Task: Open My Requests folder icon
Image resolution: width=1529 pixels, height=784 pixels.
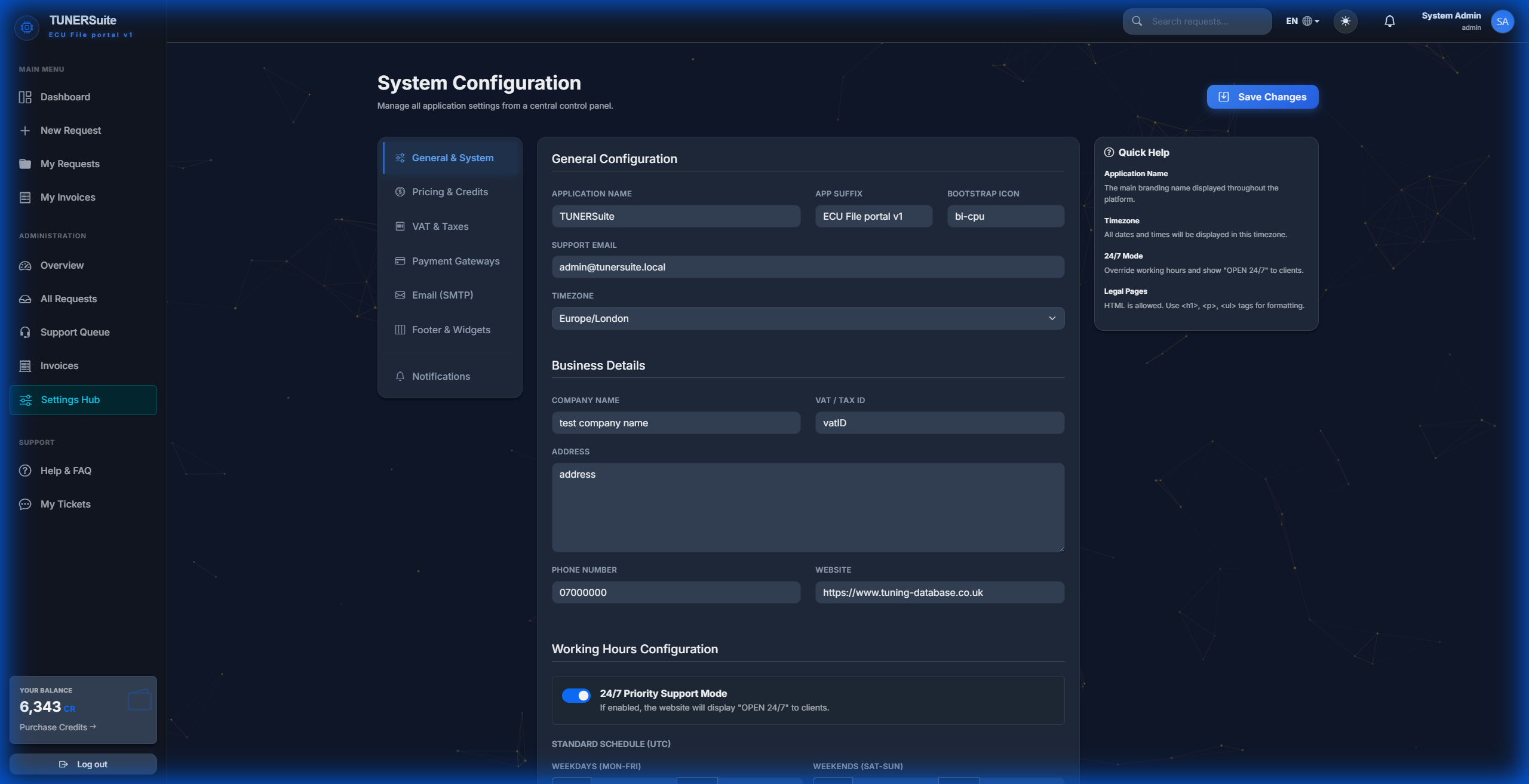Action: (x=25, y=164)
